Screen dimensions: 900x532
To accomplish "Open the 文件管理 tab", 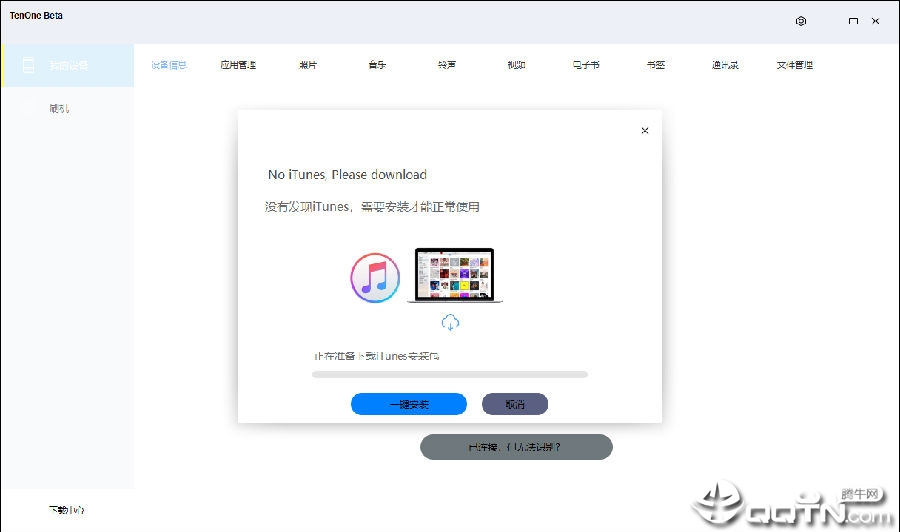I will coord(795,65).
